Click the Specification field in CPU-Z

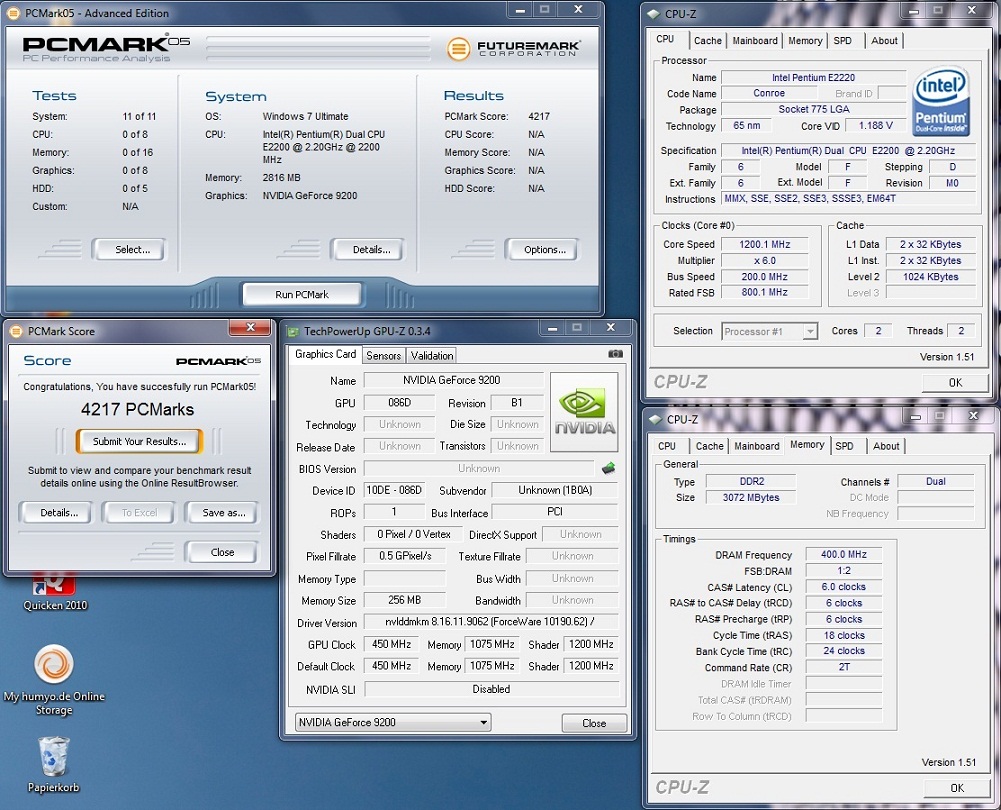[848, 151]
